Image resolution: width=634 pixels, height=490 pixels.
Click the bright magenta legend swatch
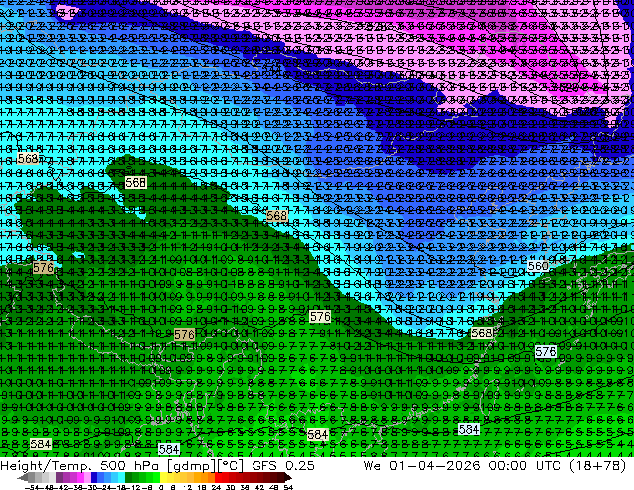click(80, 477)
